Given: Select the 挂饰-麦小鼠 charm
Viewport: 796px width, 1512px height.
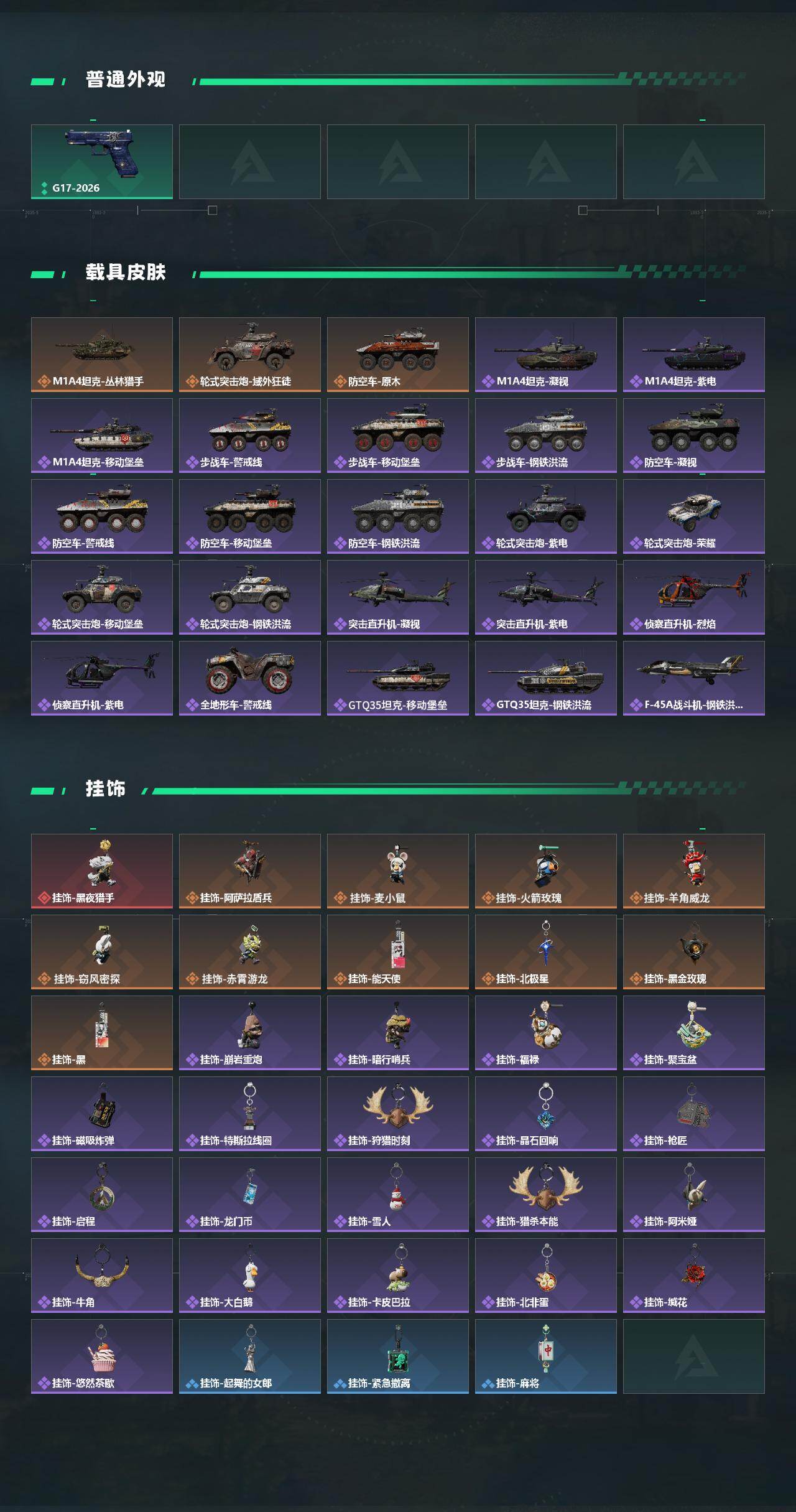Looking at the screenshot, I should tap(398, 871).
